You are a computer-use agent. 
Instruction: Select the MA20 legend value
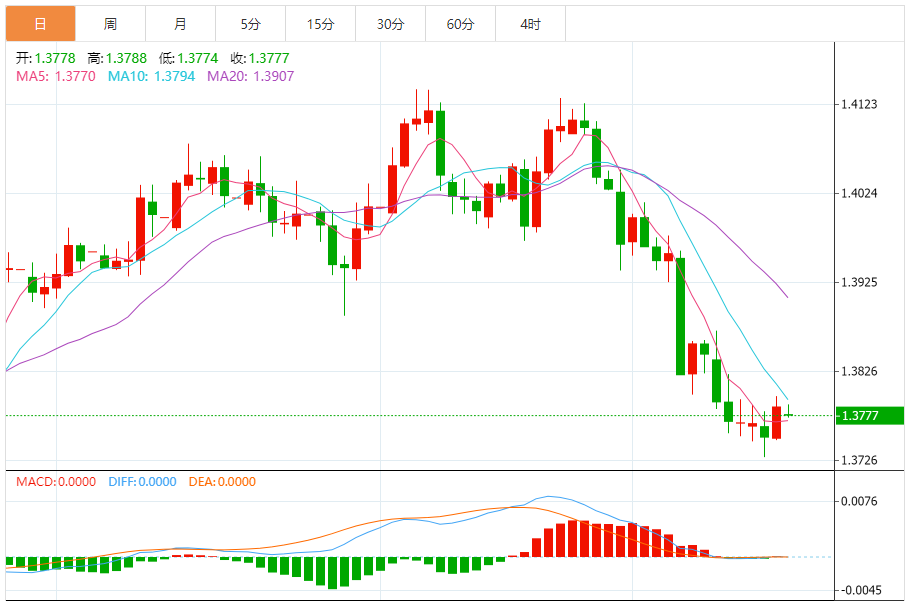click(250, 75)
